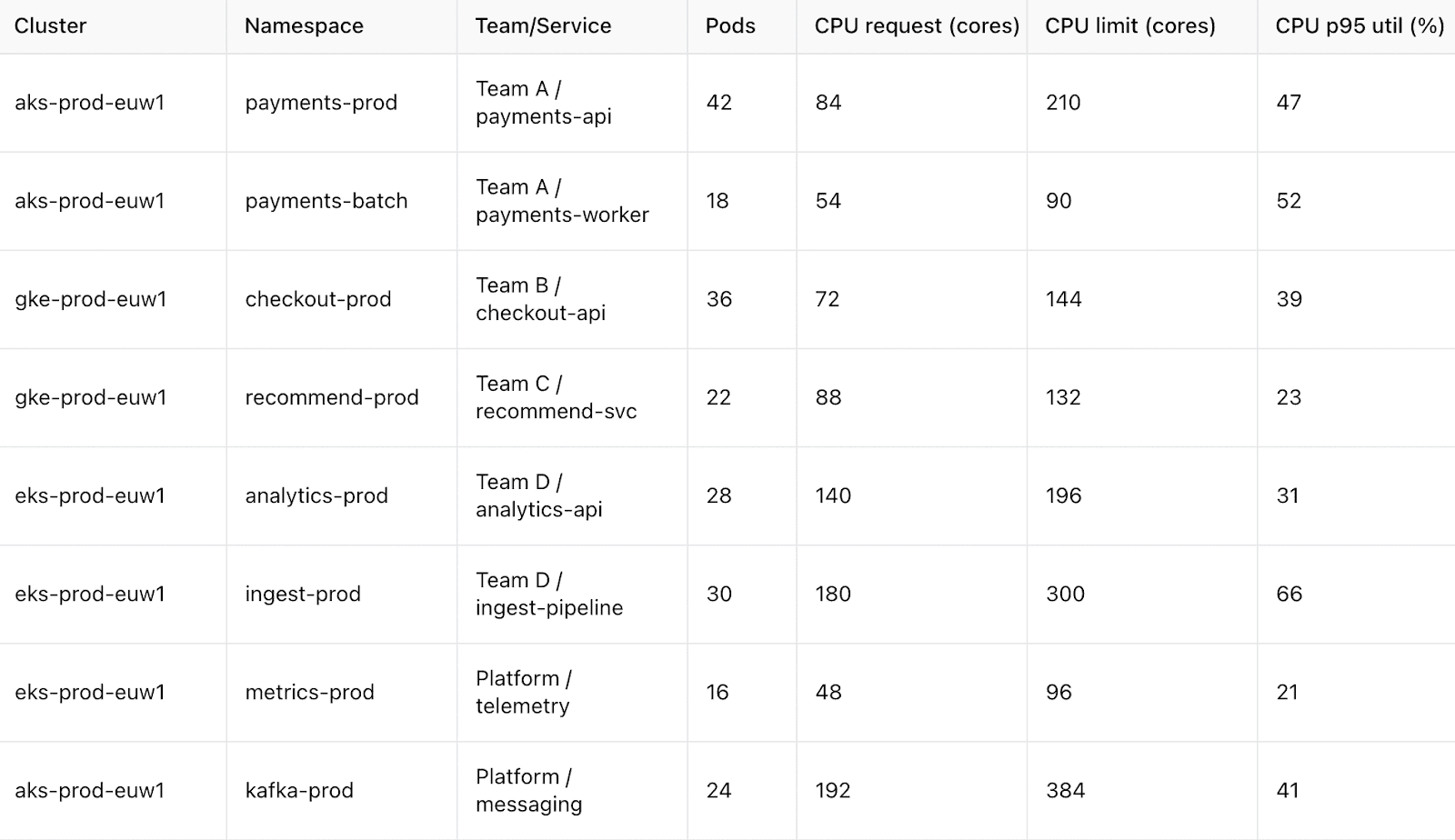The width and height of the screenshot is (1455, 840).
Task: Select the ingest-prod namespace cell
Action: pos(303,594)
